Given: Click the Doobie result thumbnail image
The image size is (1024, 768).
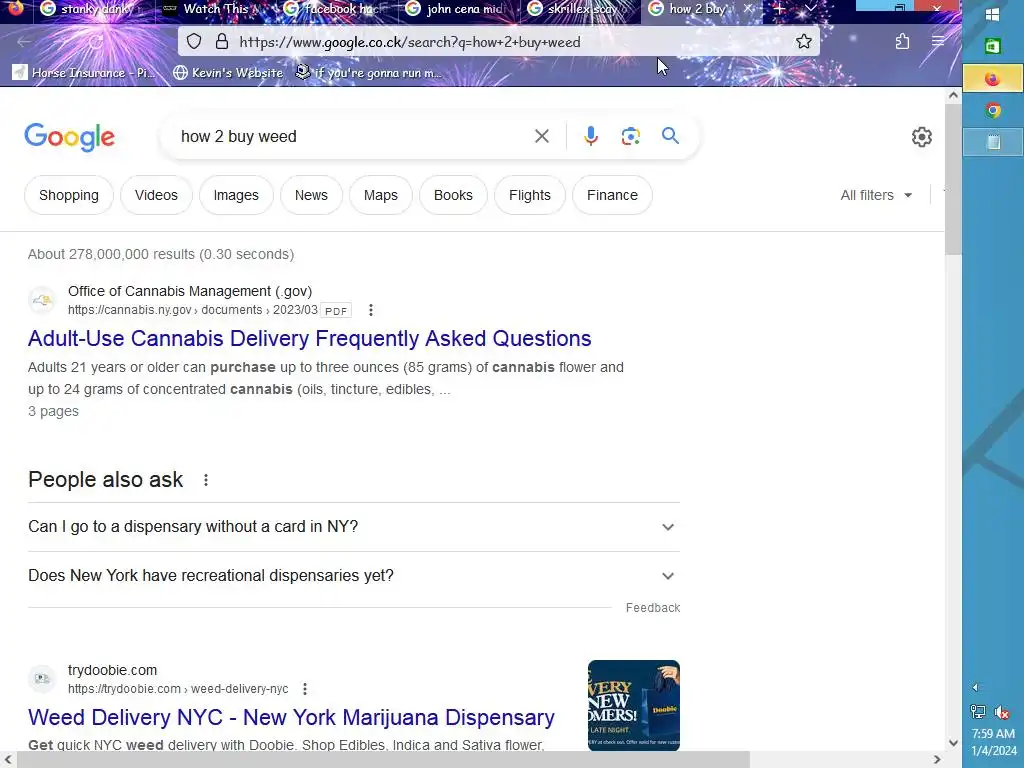Looking at the screenshot, I should (x=633, y=705).
